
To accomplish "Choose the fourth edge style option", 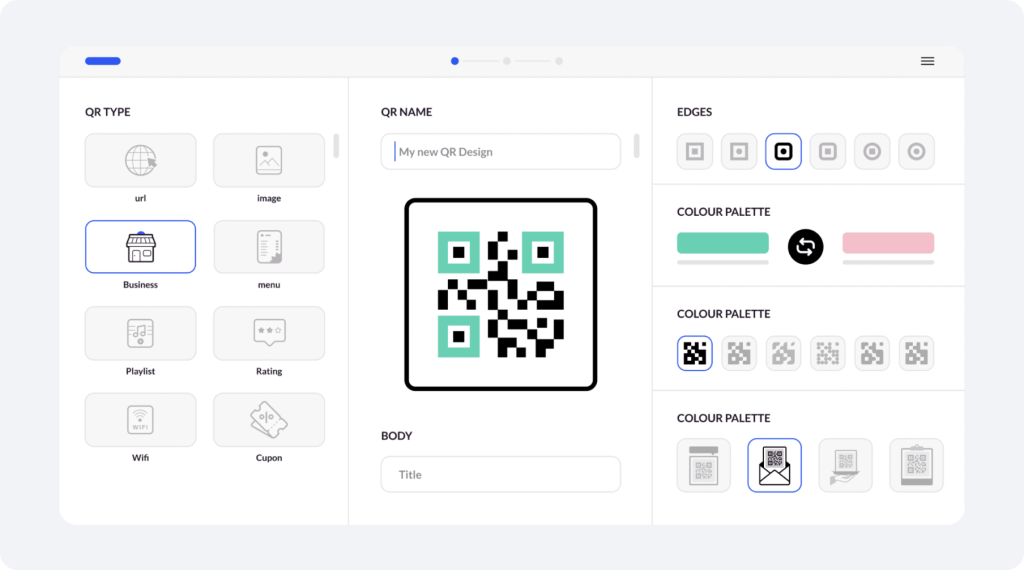I will [x=828, y=151].
